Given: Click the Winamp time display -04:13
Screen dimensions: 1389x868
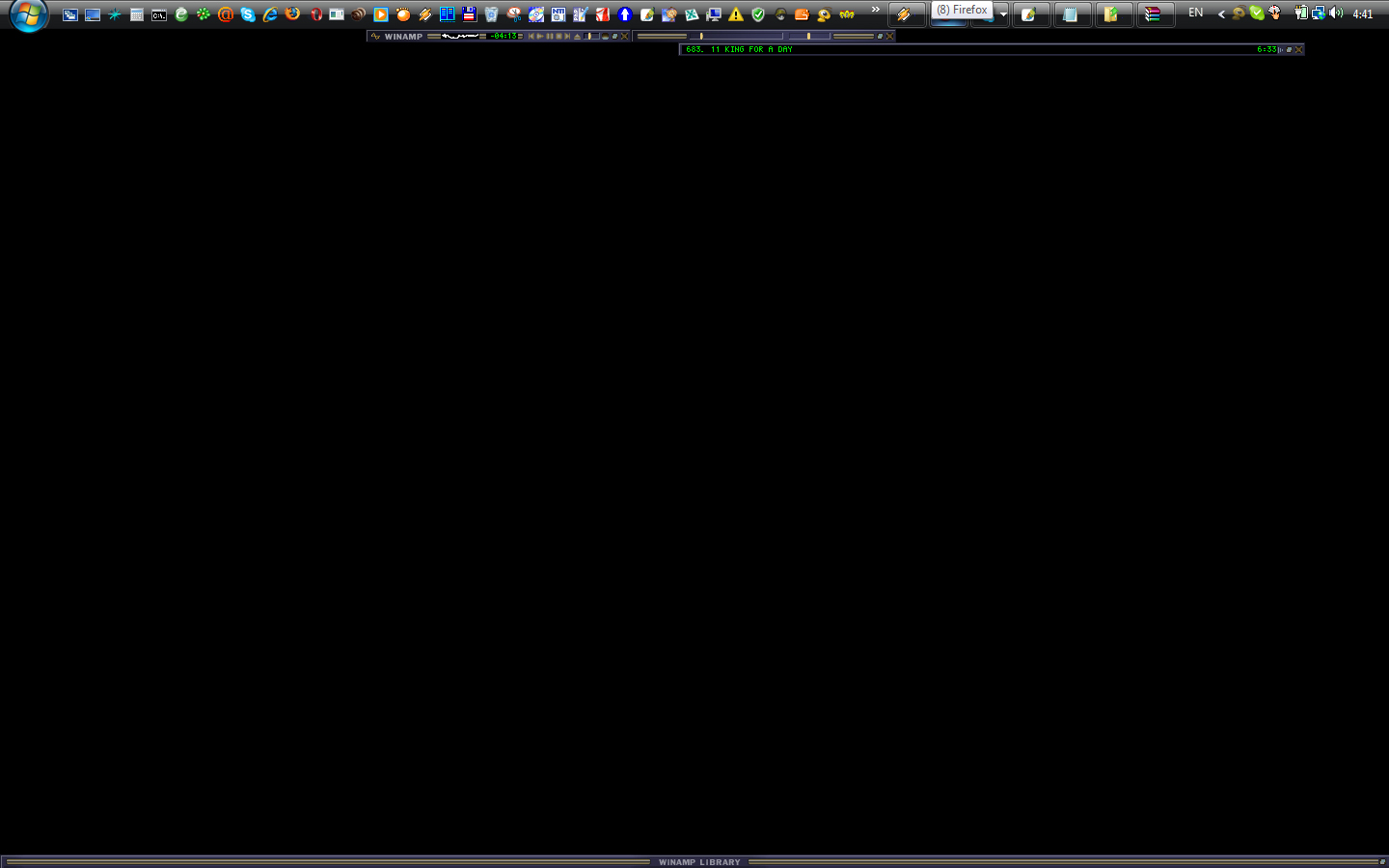Looking at the screenshot, I should click(x=504, y=36).
